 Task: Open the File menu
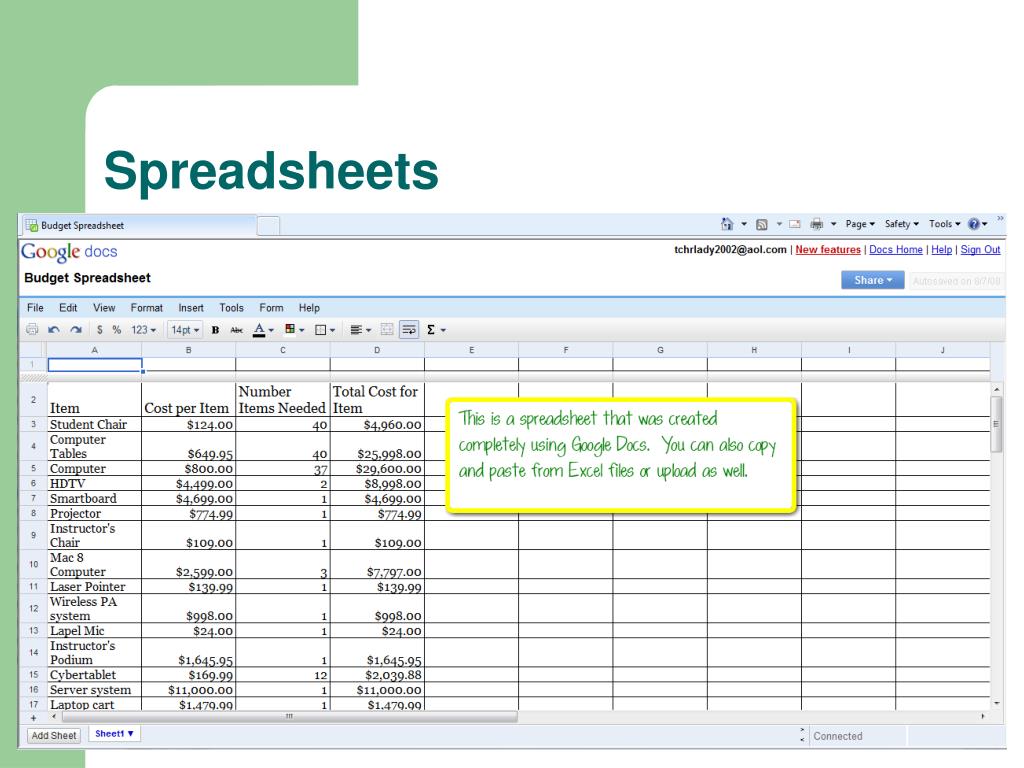point(35,308)
